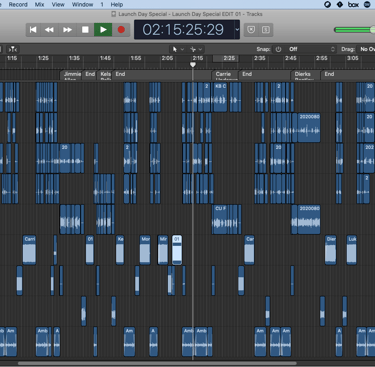Select the End marker after Dierks Bentley

pyautogui.click(x=348, y=74)
